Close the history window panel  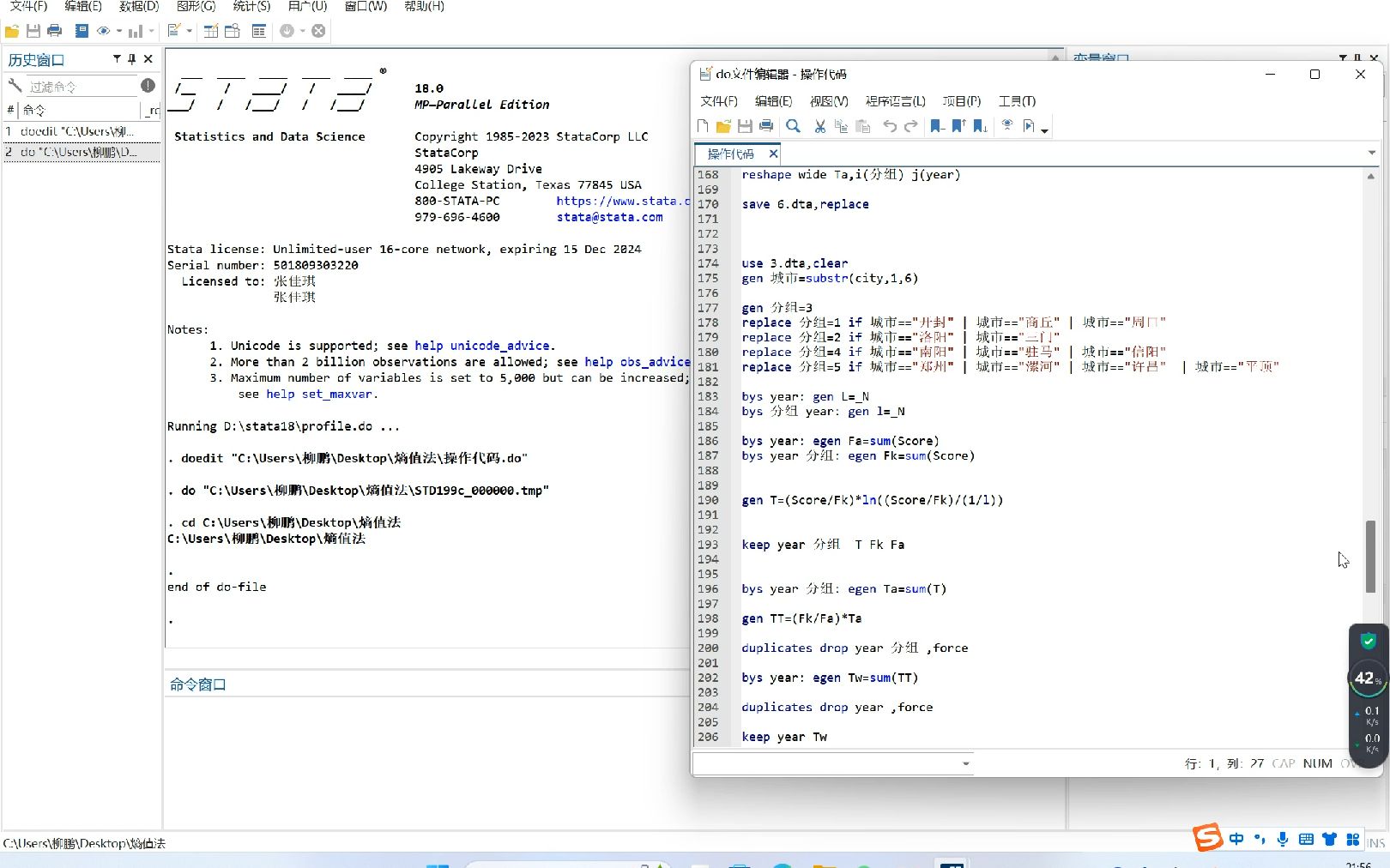[148, 59]
